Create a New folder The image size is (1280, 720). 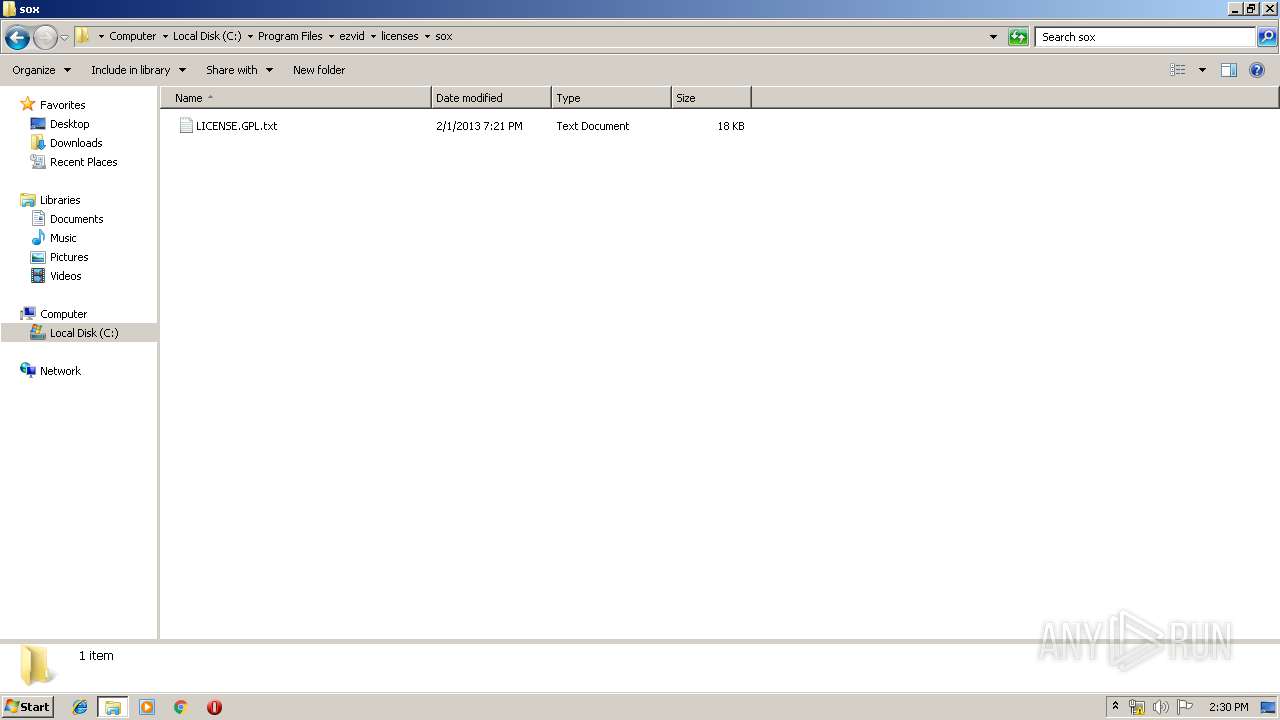click(x=319, y=70)
